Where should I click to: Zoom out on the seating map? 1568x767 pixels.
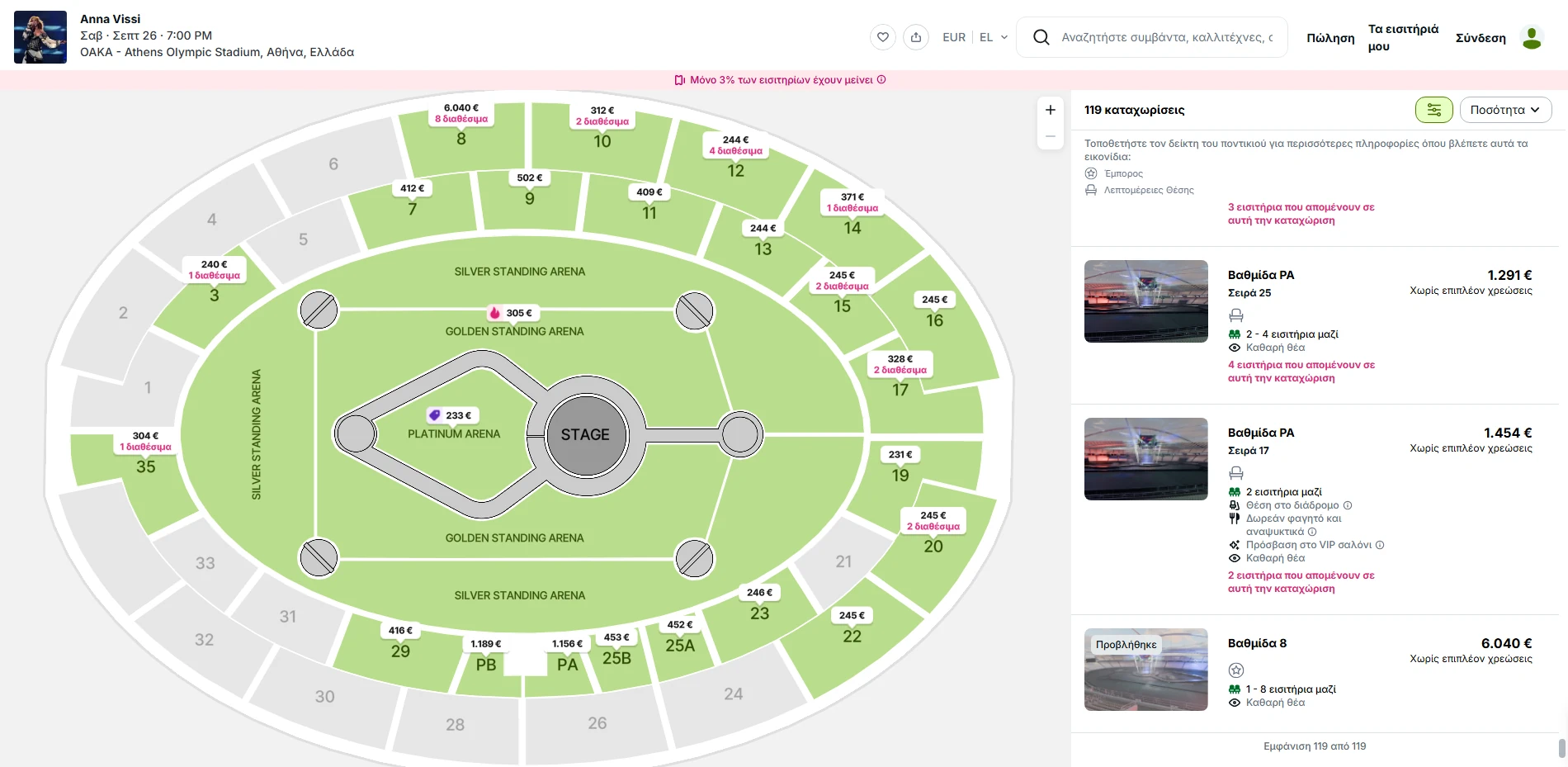pos(1050,136)
